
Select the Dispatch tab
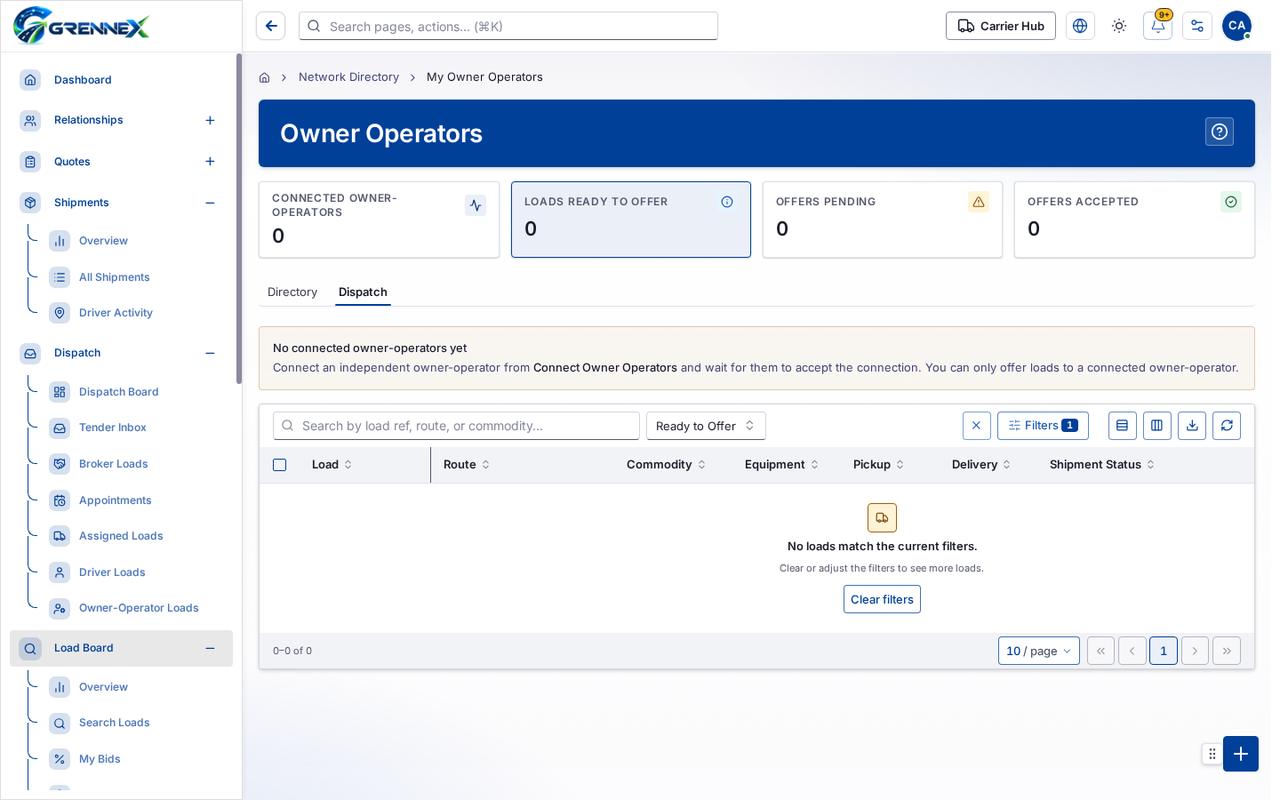pos(363,292)
